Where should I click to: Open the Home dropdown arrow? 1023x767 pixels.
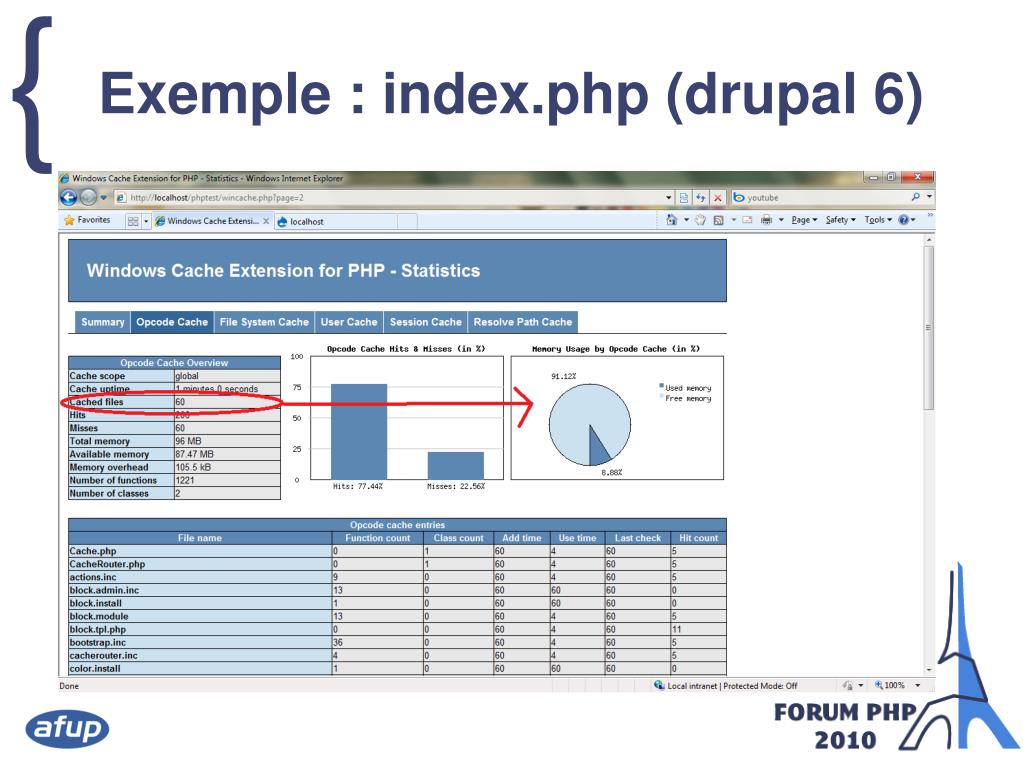pos(686,220)
